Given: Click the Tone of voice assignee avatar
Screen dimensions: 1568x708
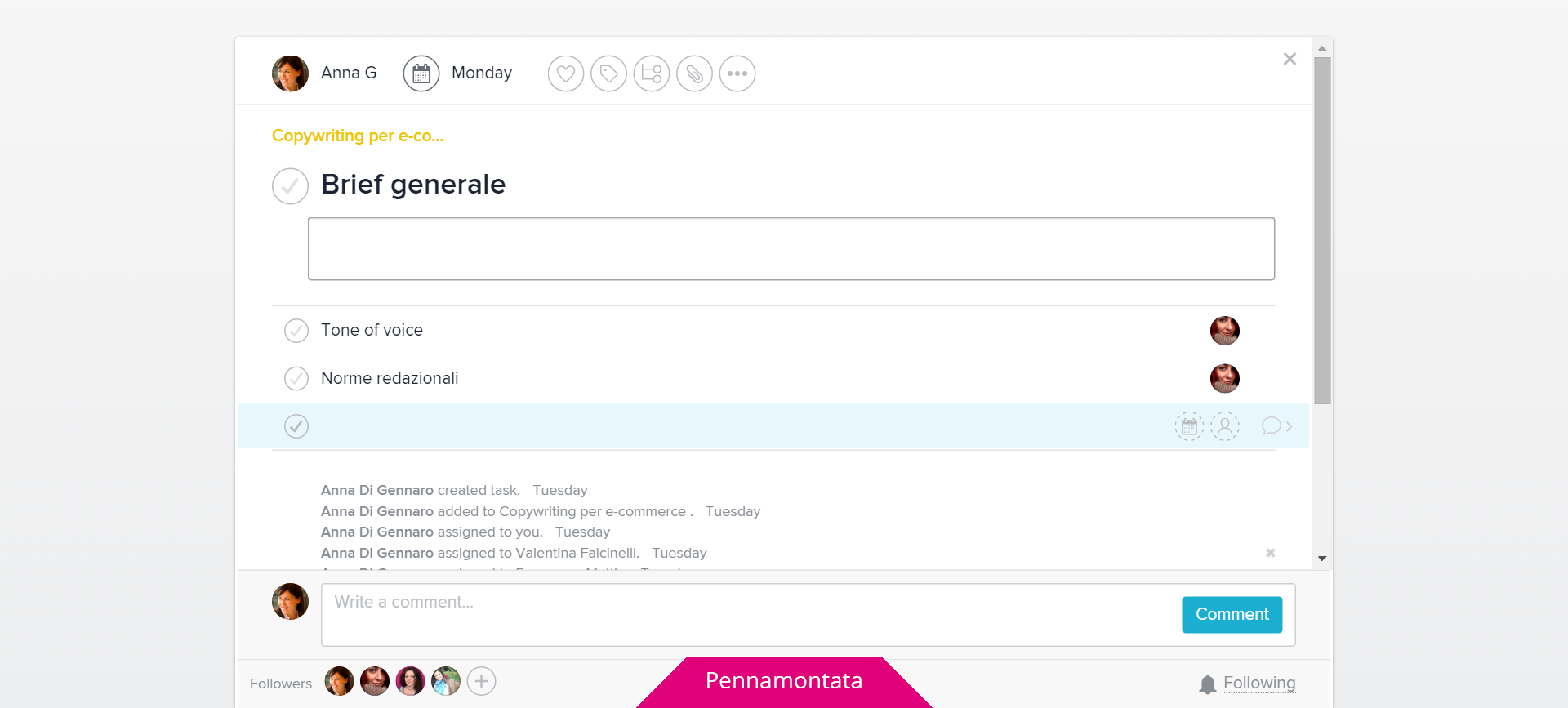Looking at the screenshot, I should (1224, 331).
